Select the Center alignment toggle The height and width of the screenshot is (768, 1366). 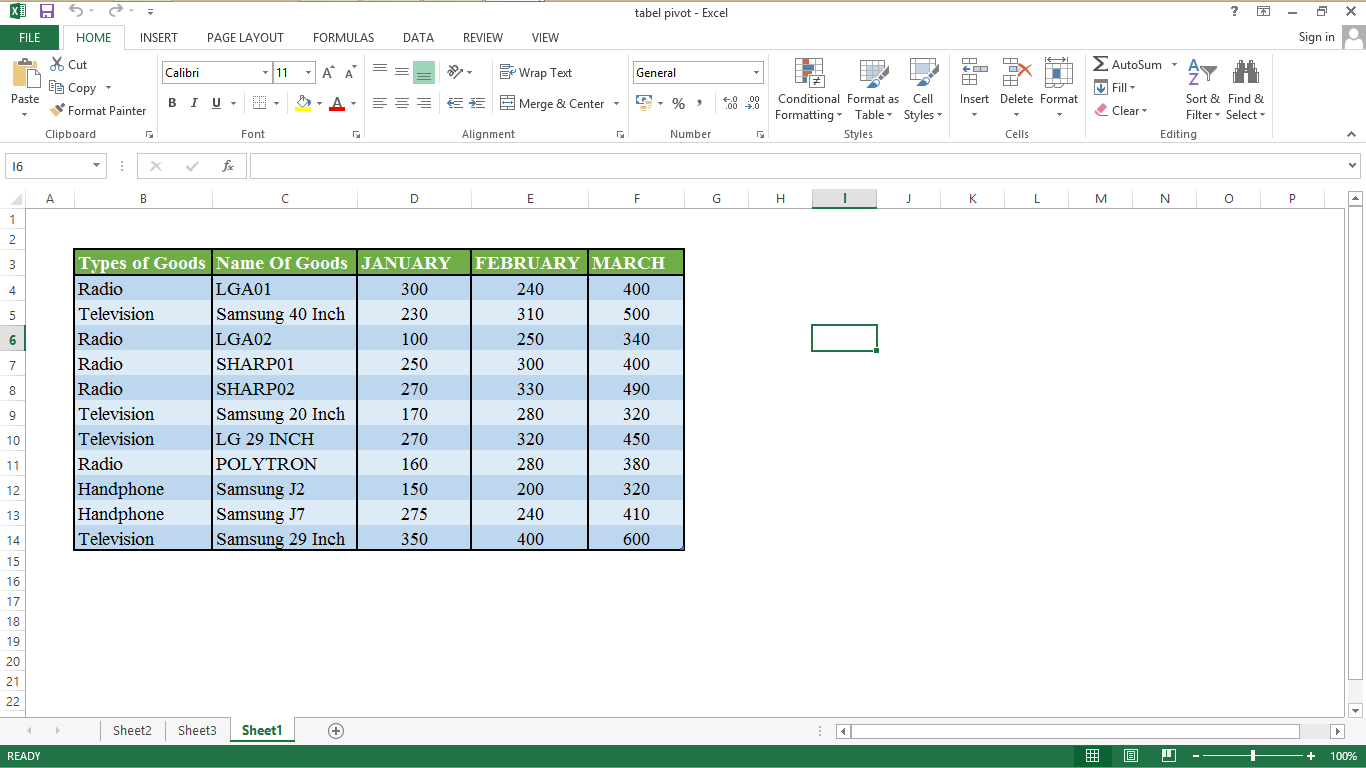point(402,103)
